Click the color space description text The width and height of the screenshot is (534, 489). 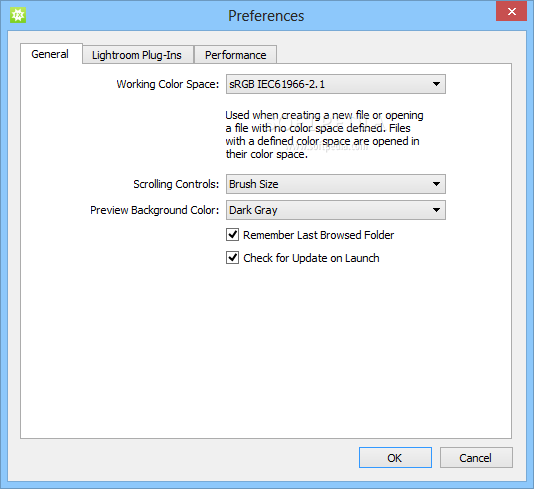click(324, 135)
